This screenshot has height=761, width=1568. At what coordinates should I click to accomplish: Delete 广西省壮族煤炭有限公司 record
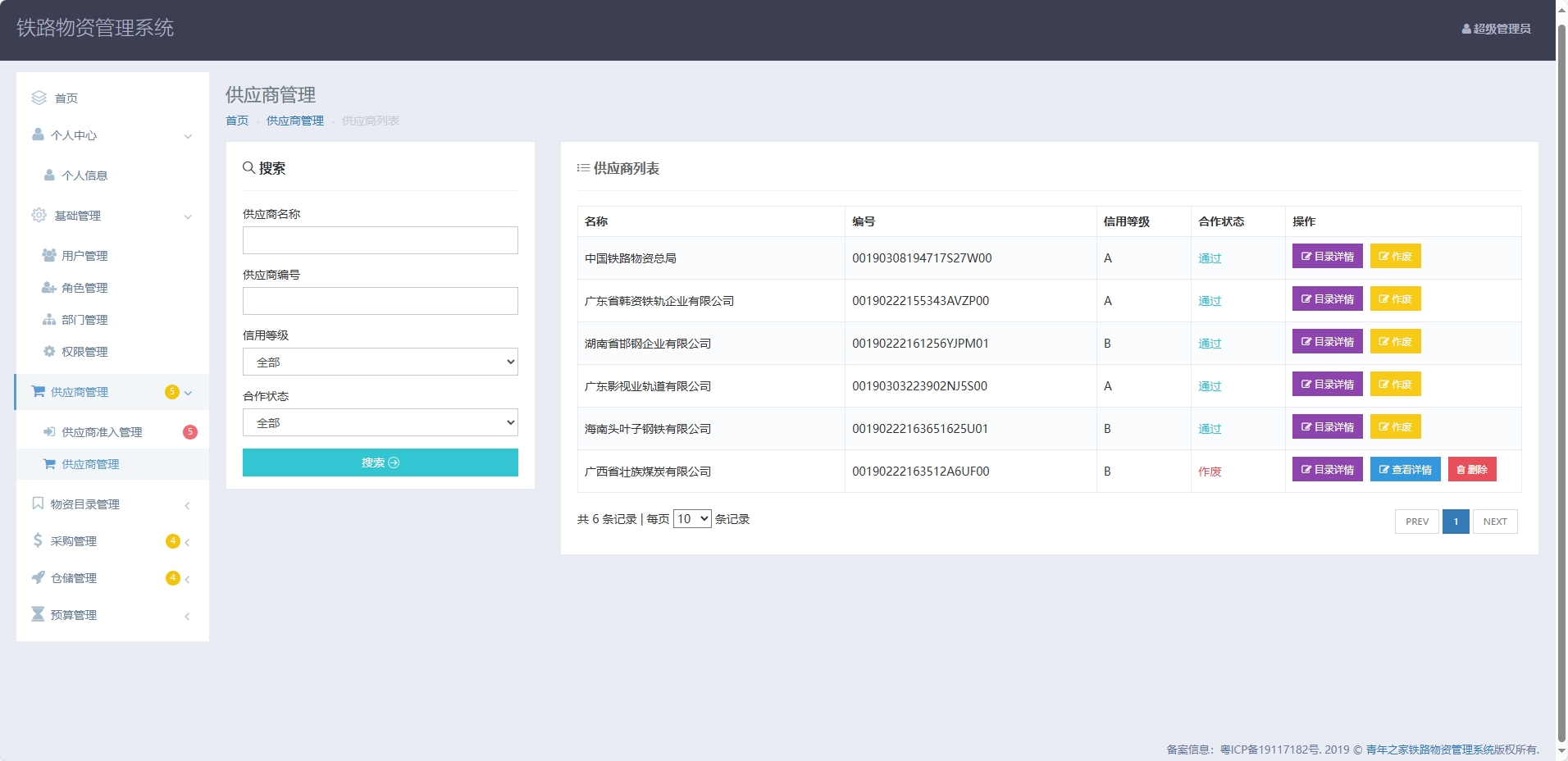pos(1472,469)
